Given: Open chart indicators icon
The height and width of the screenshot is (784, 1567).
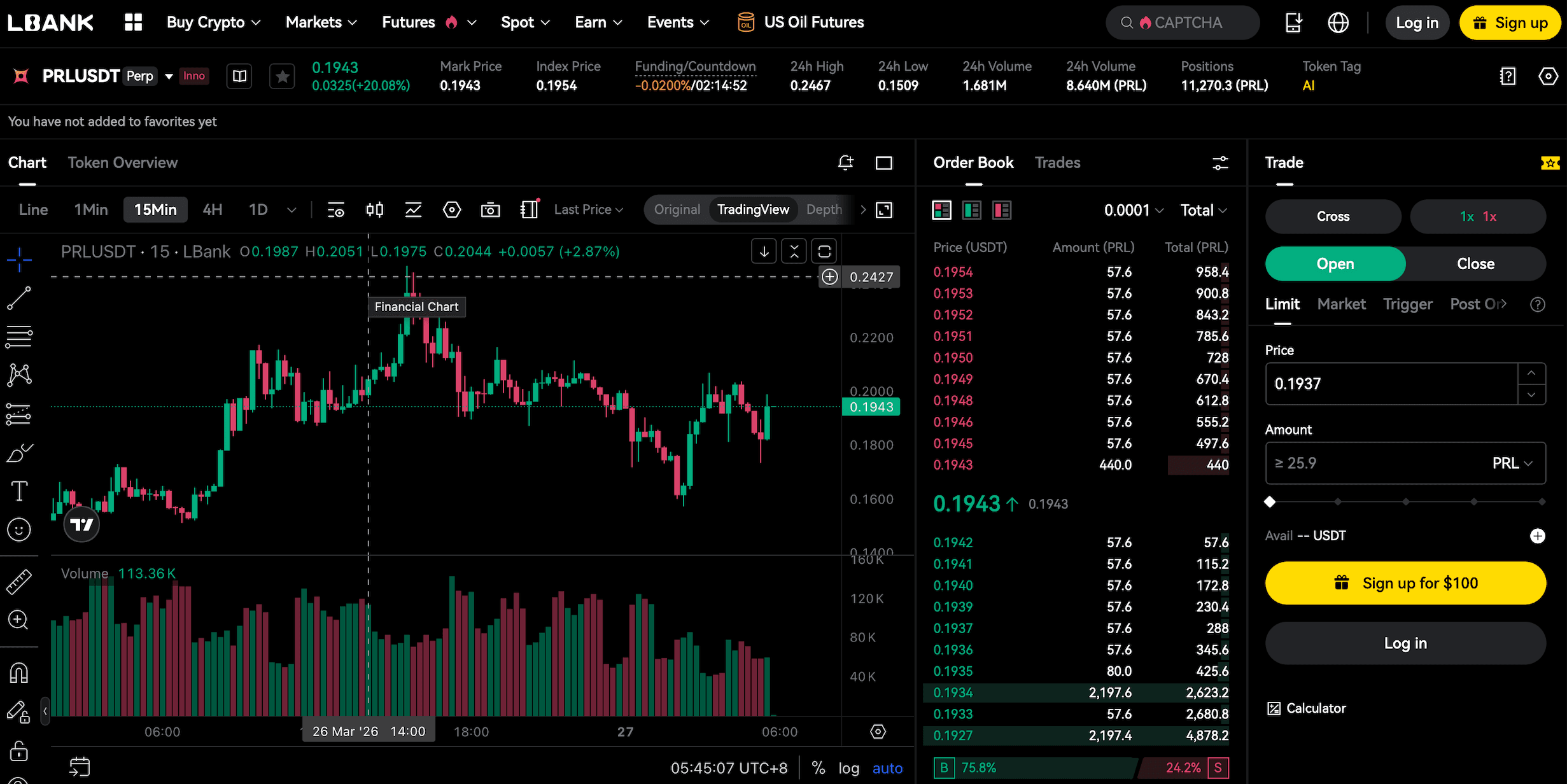Looking at the screenshot, I should [x=413, y=209].
